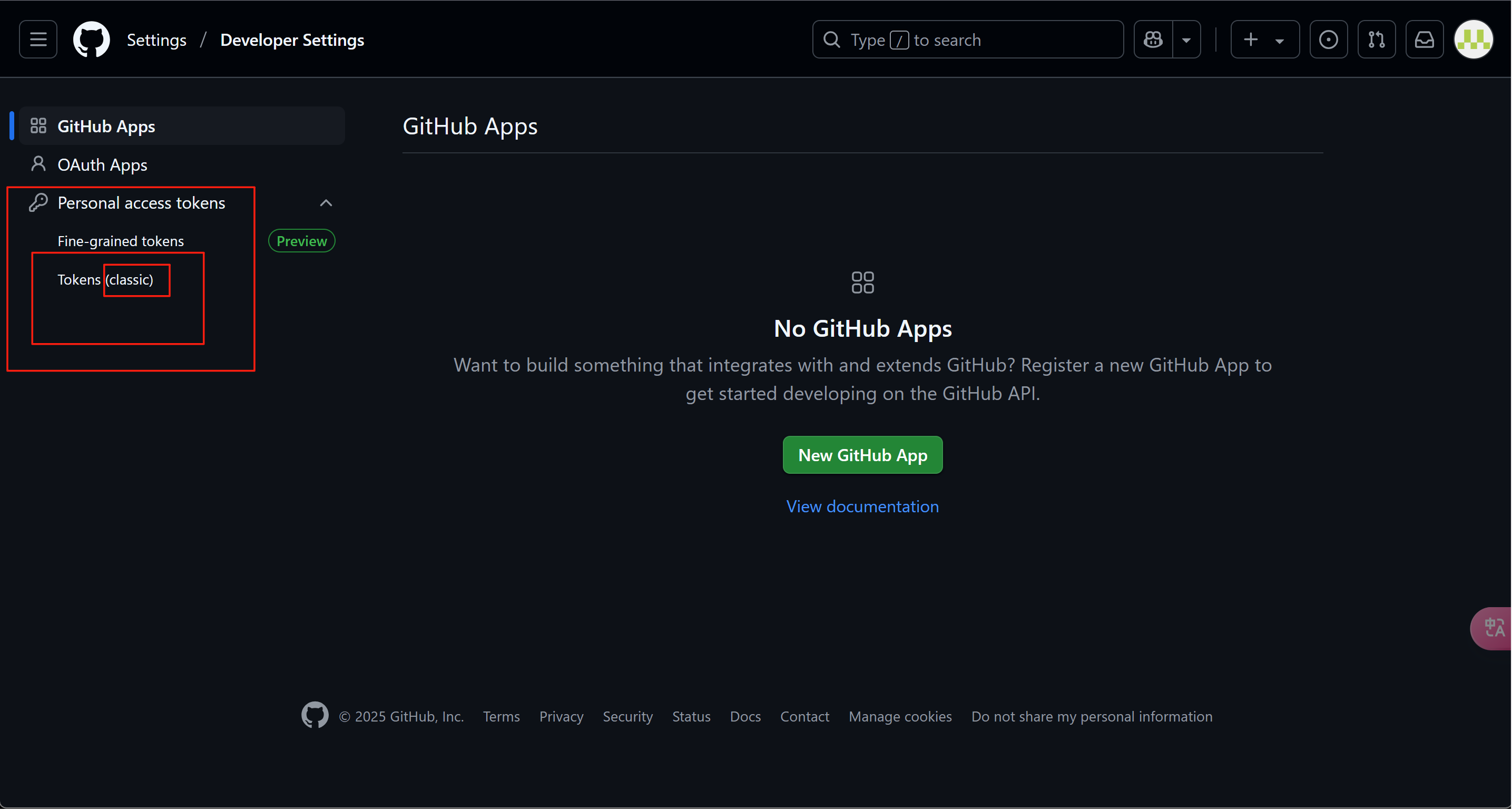Screen dimensions: 1512x809
Task: Select OAuth Apps in the sidebar
Action: [x=102, y=164]
